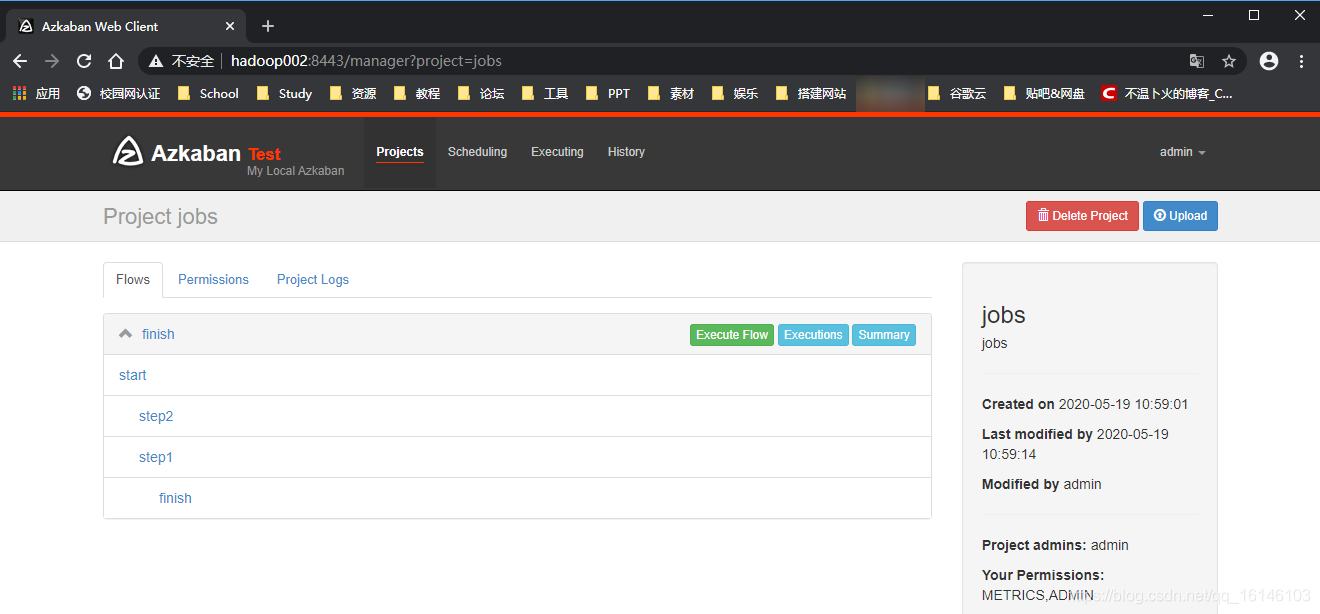
Task: Open the step2 job link
Action: (x=156, y=416)
